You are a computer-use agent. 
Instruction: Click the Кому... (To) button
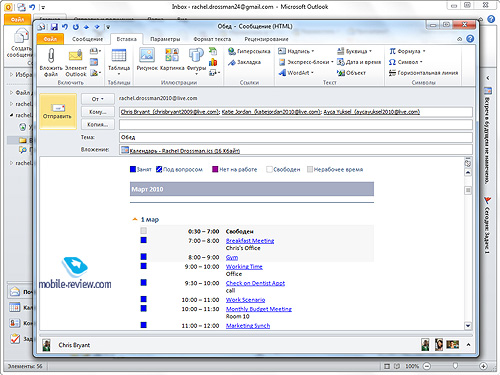[x=98, y=112]
